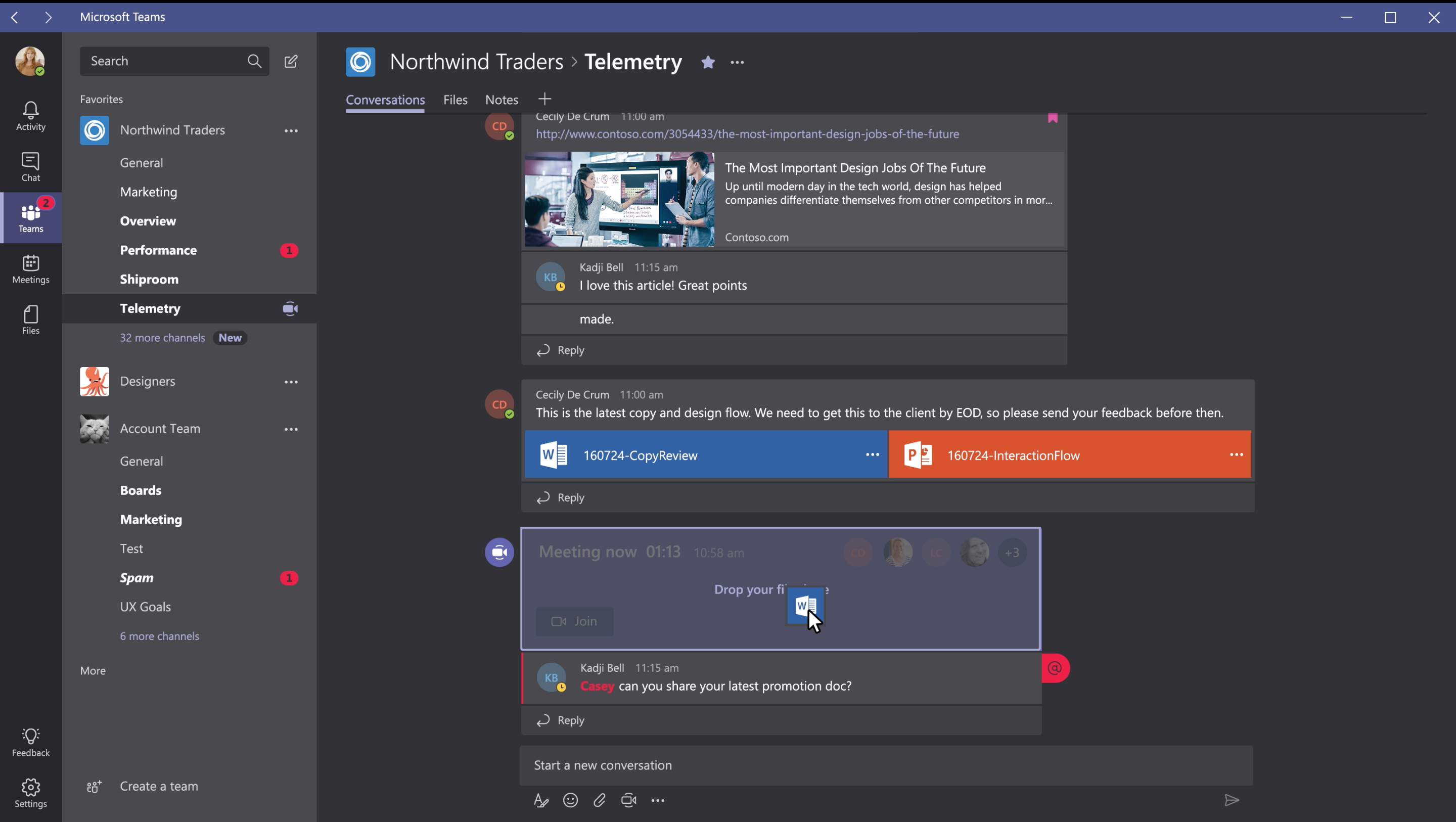This screenshot has height=822, width=1456.
Task: Click the search magnifier icon
Action: [254, 61]
